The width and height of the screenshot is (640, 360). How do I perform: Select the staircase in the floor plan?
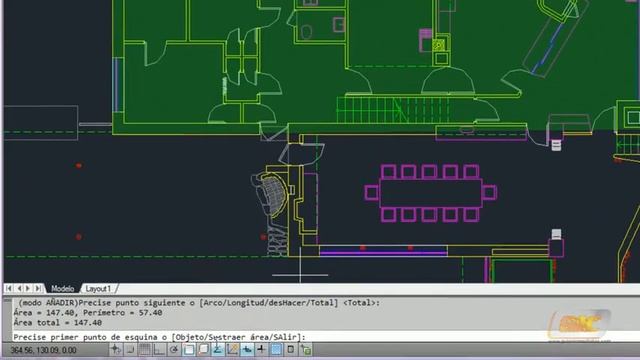tap(393, 110)
